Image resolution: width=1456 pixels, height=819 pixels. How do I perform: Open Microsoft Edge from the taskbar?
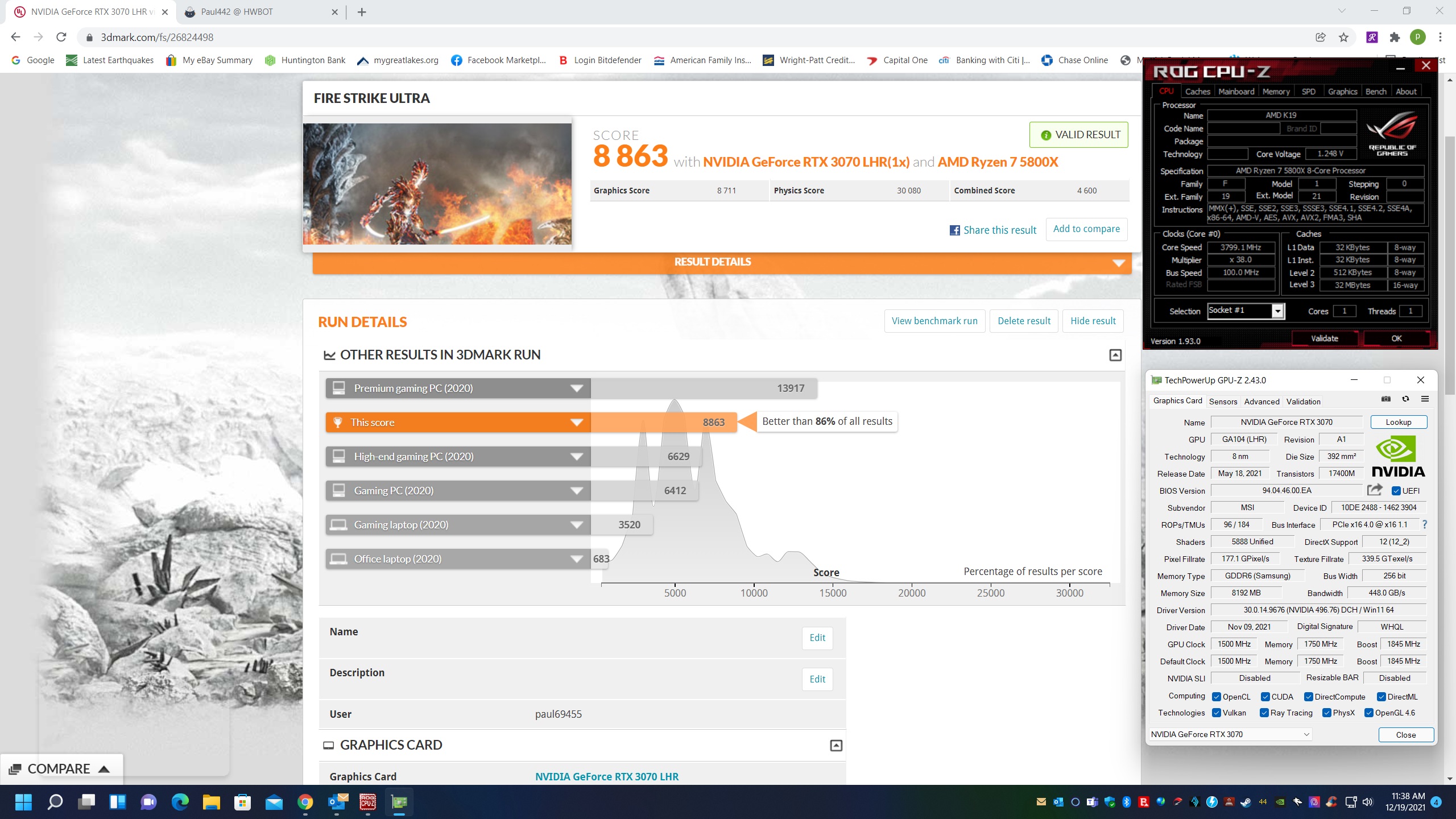(180, 803)
